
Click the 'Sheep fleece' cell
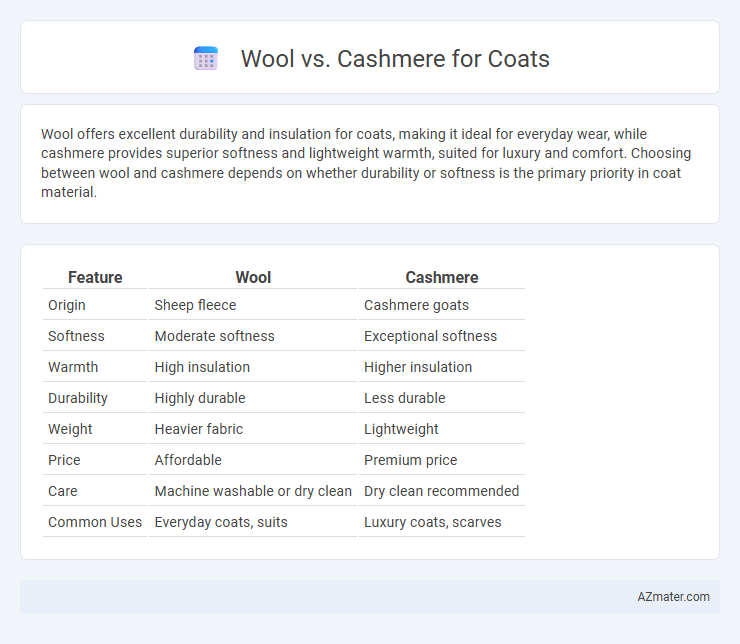(195, 305)
